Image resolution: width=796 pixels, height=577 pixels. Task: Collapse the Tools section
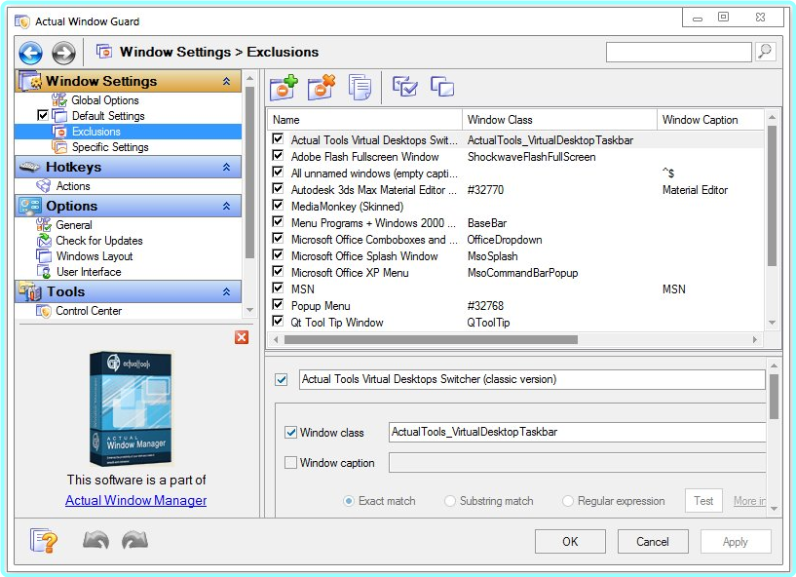click(227, 292)
